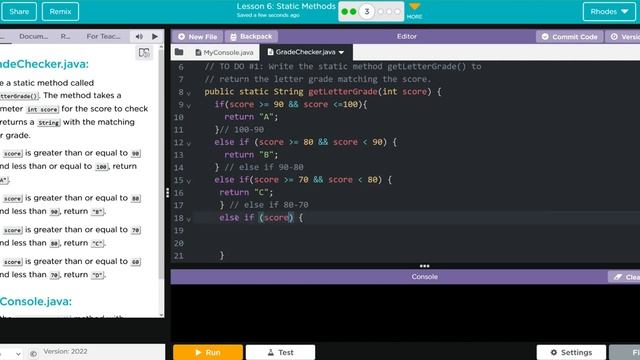This screenshot has height=360, width=640.
Task: Click the instructions panel layout icon
Action: tap(144, 53)
